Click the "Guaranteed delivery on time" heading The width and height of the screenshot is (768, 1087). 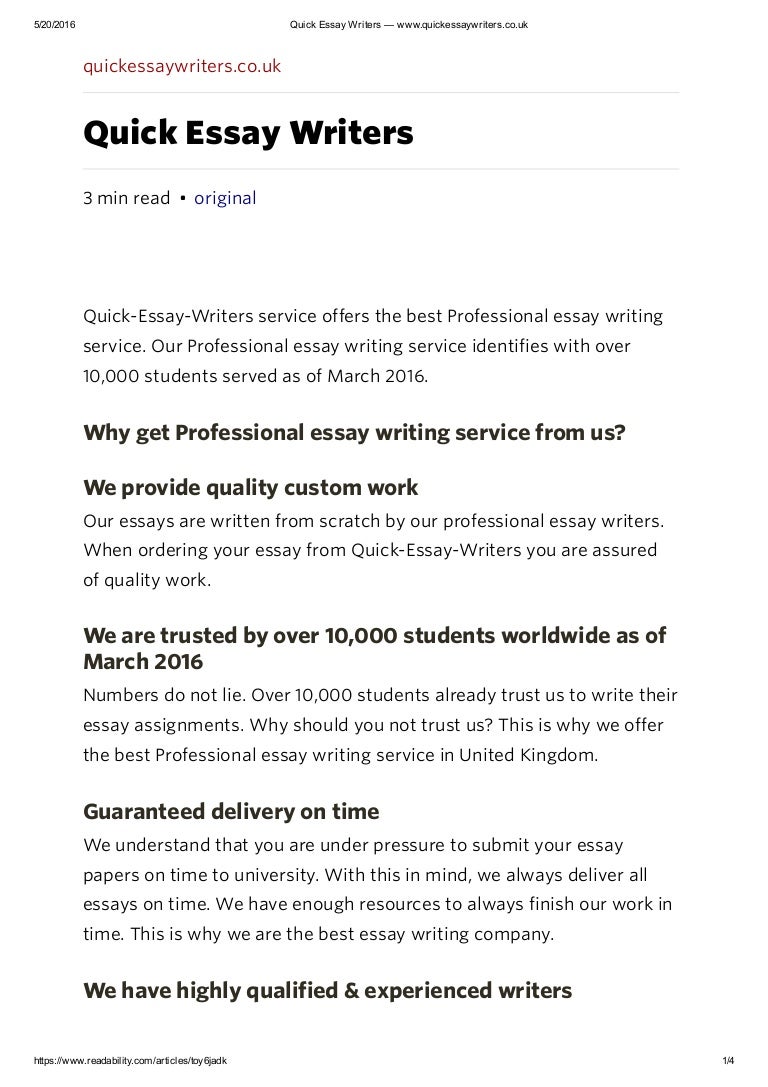pos(231,812)
